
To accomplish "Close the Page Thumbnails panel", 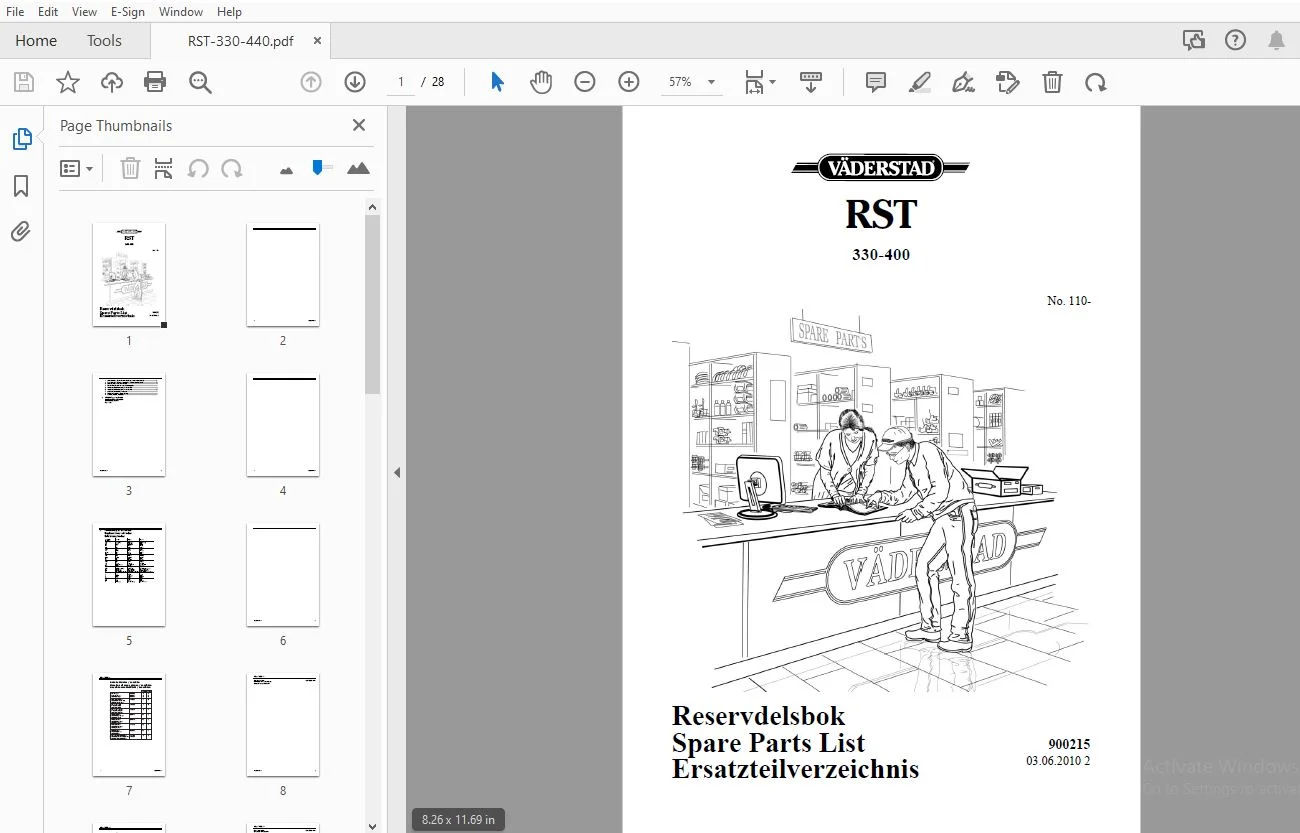I will click(359, 125).
